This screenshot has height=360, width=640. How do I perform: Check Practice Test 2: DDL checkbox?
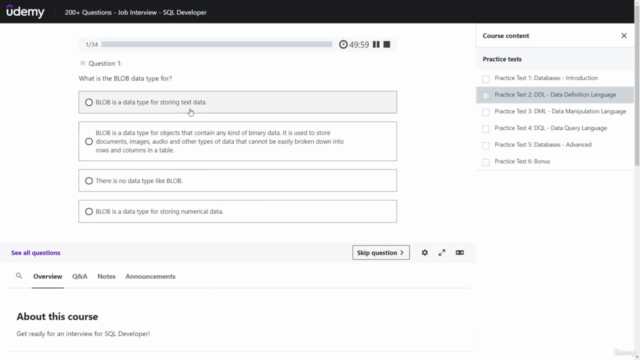coord(486,96)
